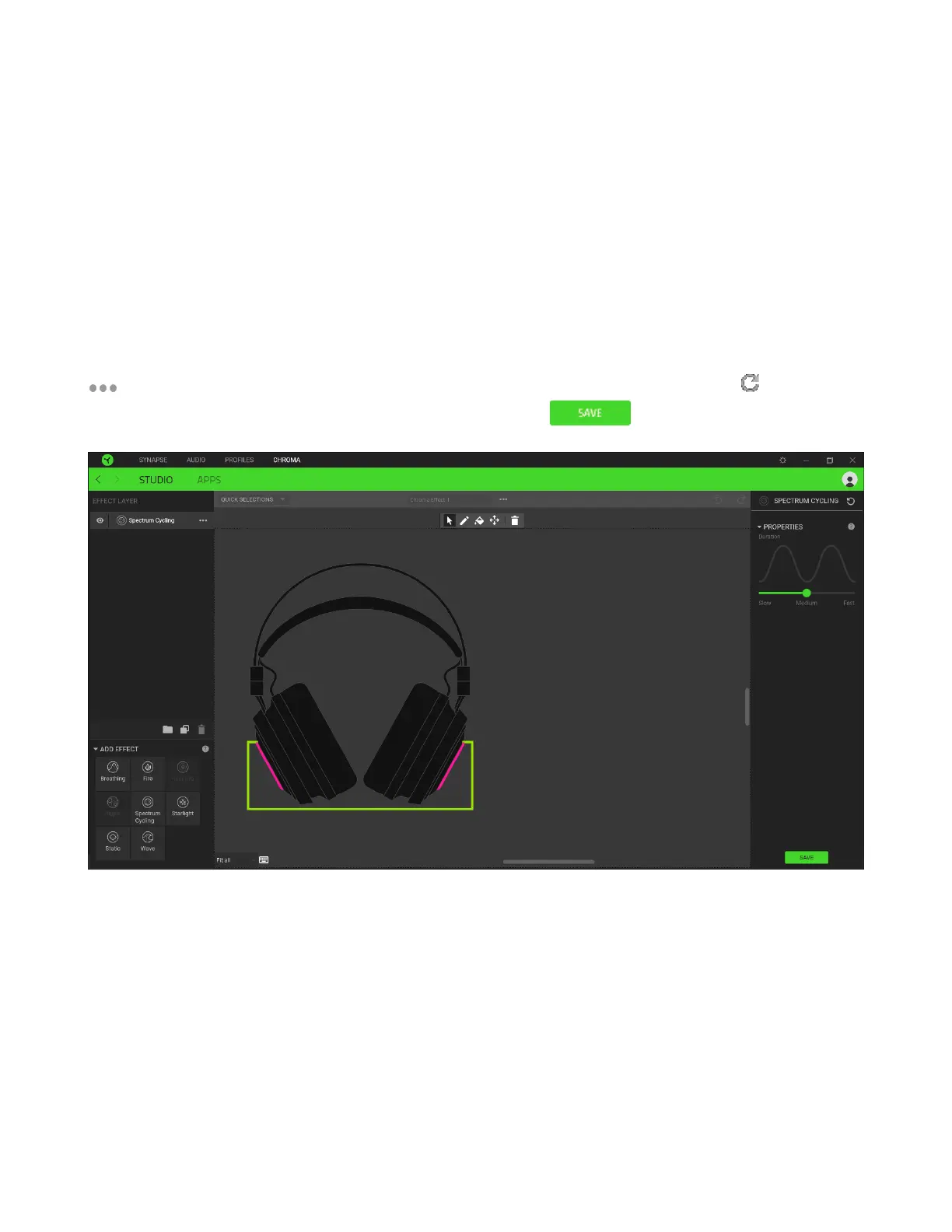Add the Wave effect
The width and height of the screenshot is (952, 1232).
coord(148,842)
